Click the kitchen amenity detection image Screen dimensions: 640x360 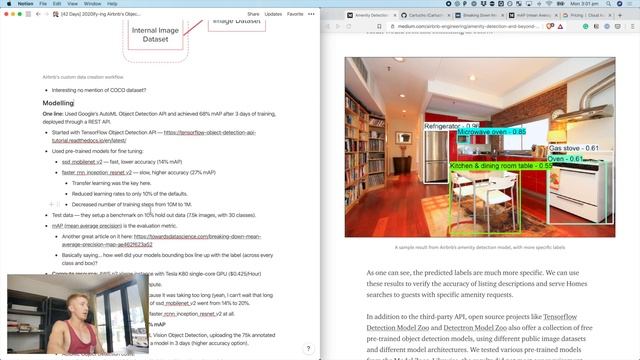[480, 147]
